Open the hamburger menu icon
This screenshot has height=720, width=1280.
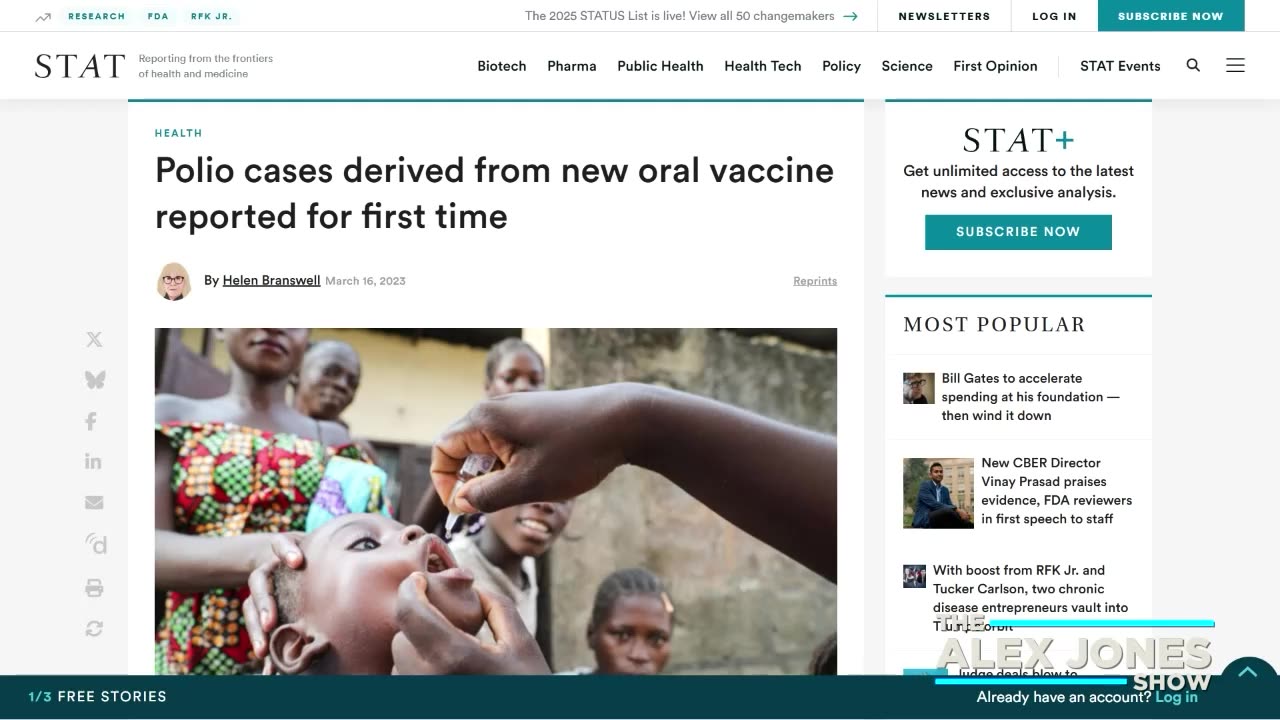click(1236, 65)
